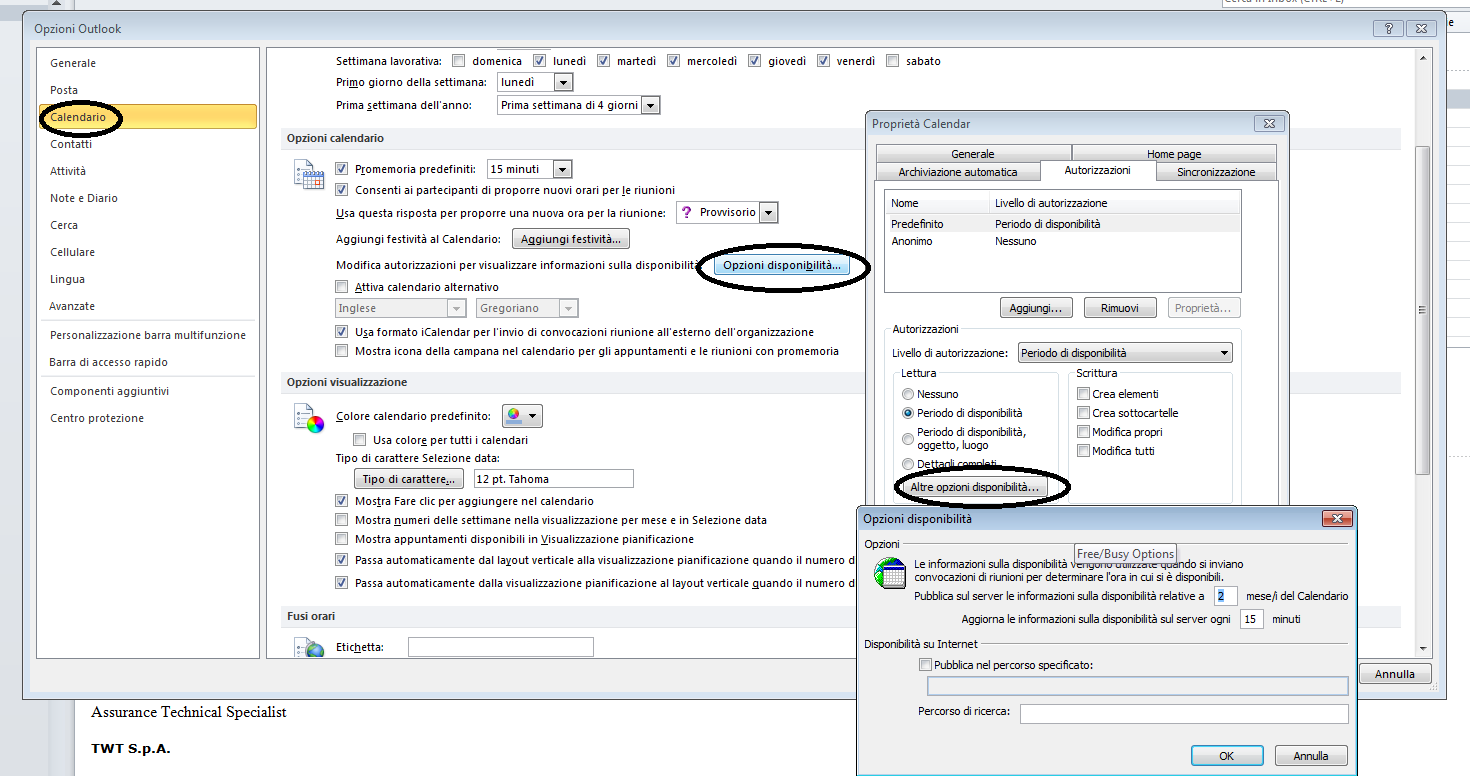Close the Opzioni disponibilità dialog
This screenshot has height=776, width=1470.
1337,518
